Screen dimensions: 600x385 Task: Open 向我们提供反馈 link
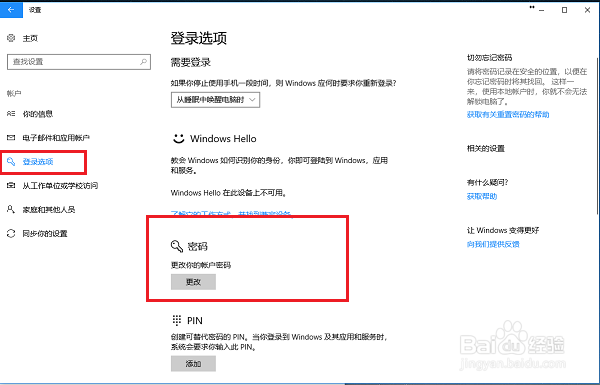493,244
